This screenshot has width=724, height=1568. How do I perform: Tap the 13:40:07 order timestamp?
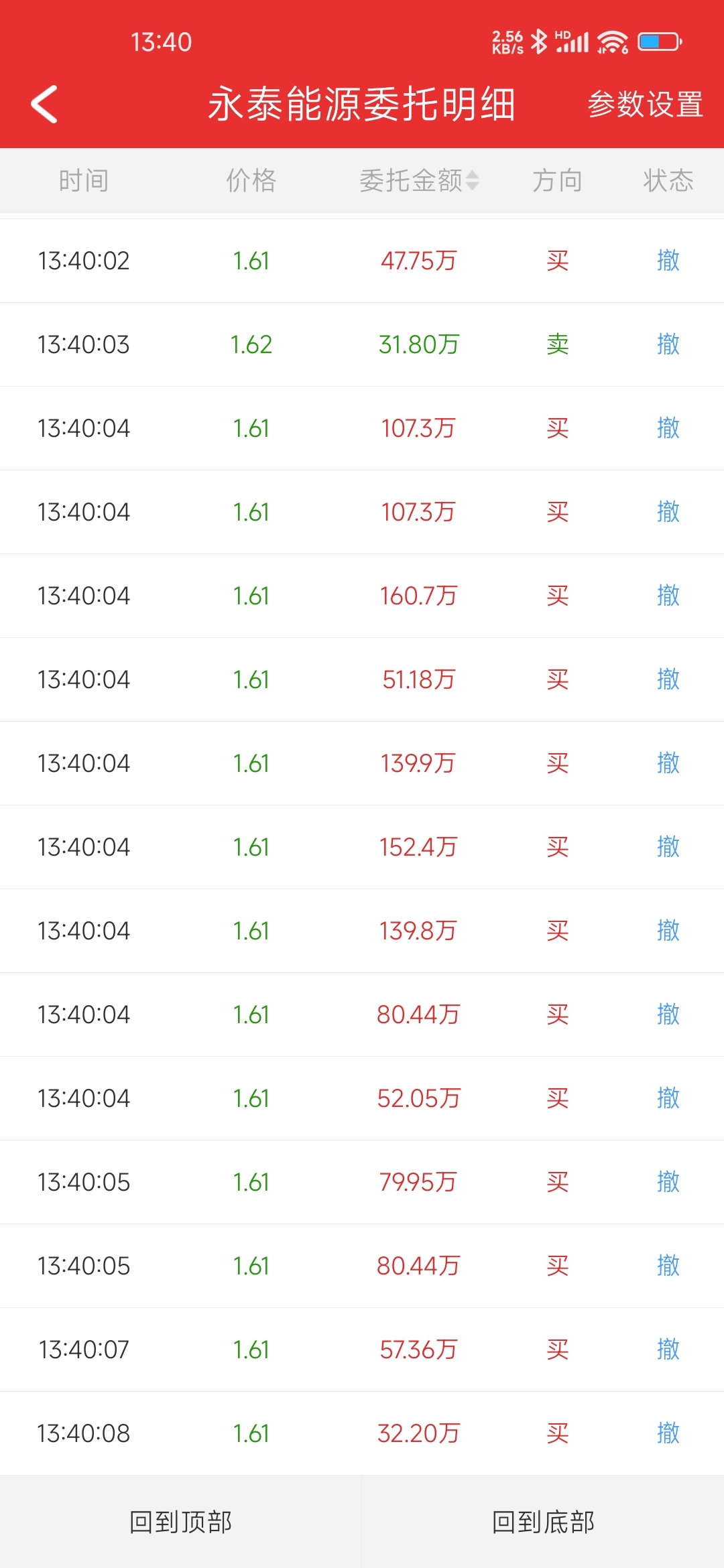point(84,1350)
